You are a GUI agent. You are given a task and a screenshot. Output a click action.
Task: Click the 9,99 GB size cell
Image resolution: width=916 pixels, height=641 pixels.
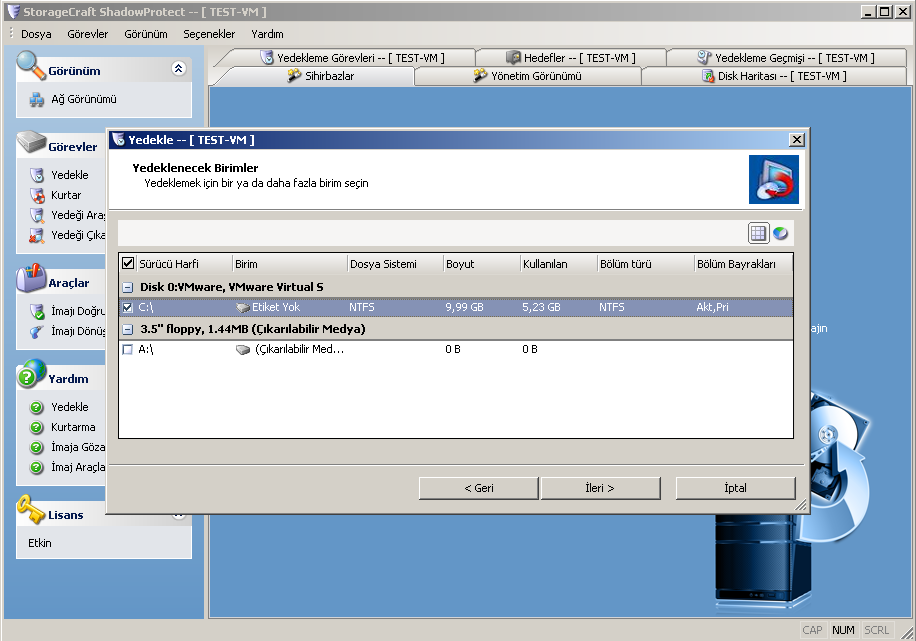464,307
